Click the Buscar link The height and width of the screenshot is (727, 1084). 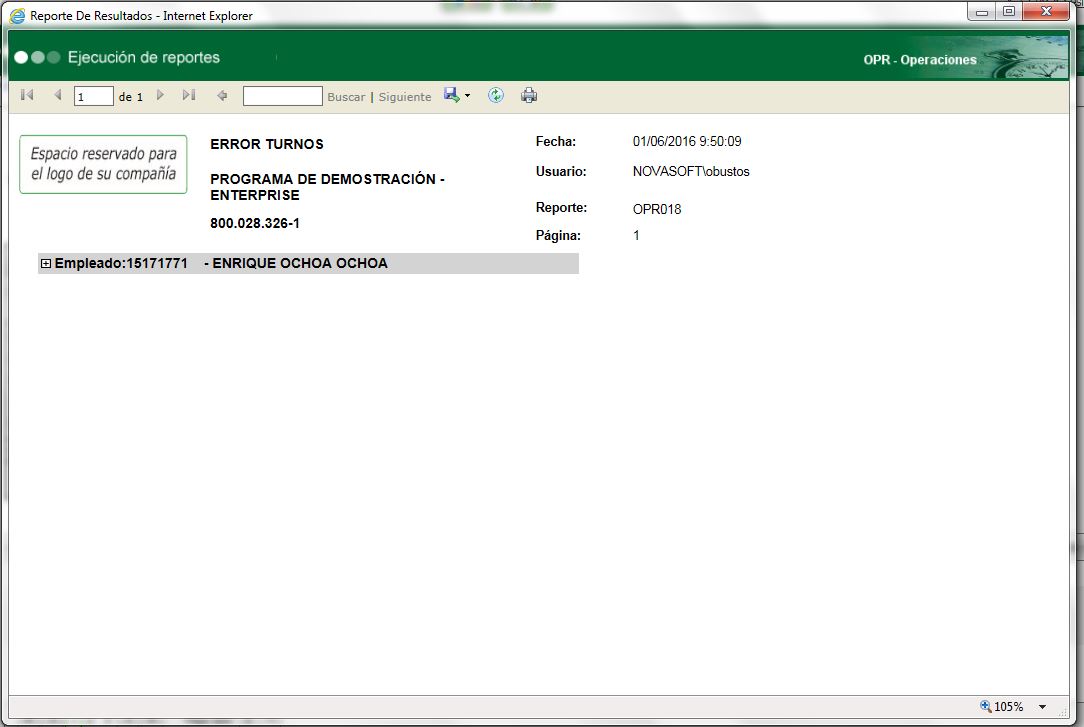pyautogui.click(x=346, y=97)
